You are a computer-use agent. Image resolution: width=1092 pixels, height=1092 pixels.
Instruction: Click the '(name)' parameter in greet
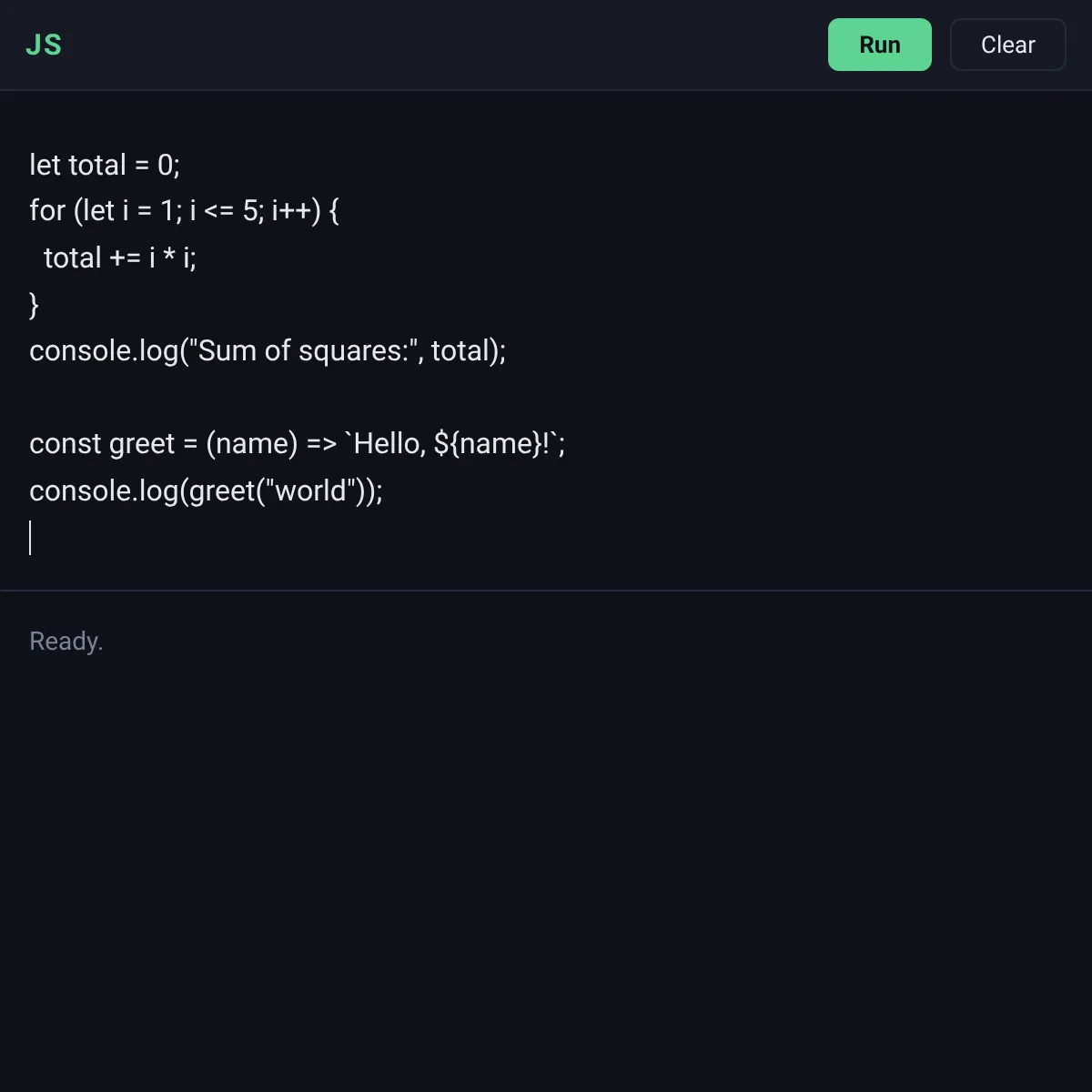tap(252, 443)
